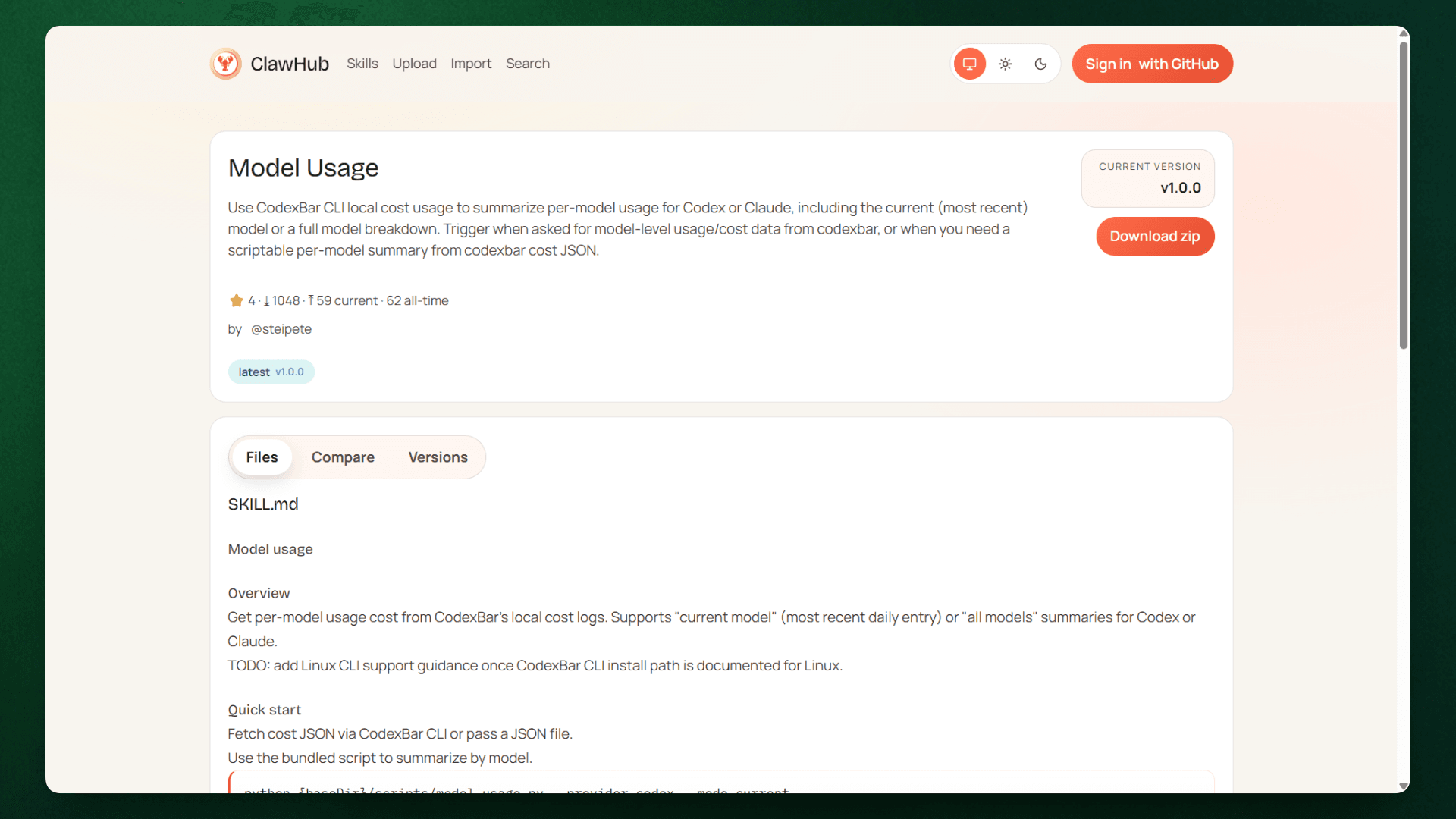
Task: Open the Versions tab
Action: (x=438, y=457)
